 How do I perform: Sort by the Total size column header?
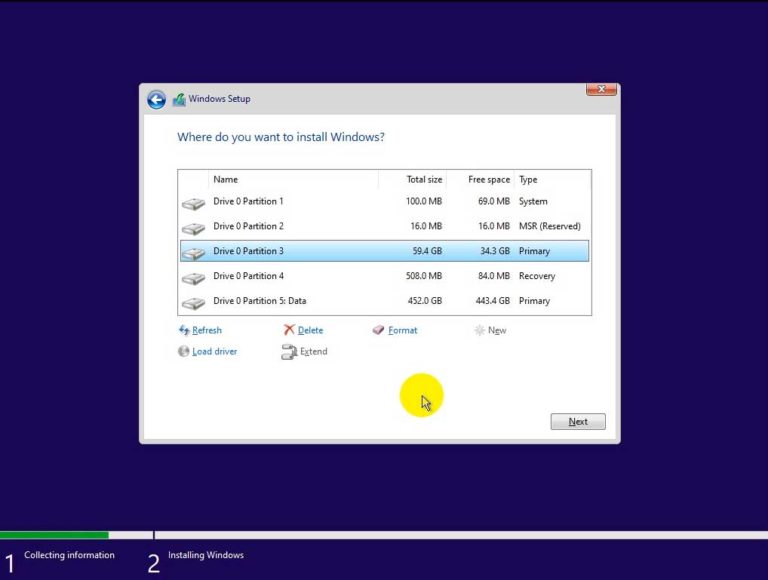click(x=412, y=179)
